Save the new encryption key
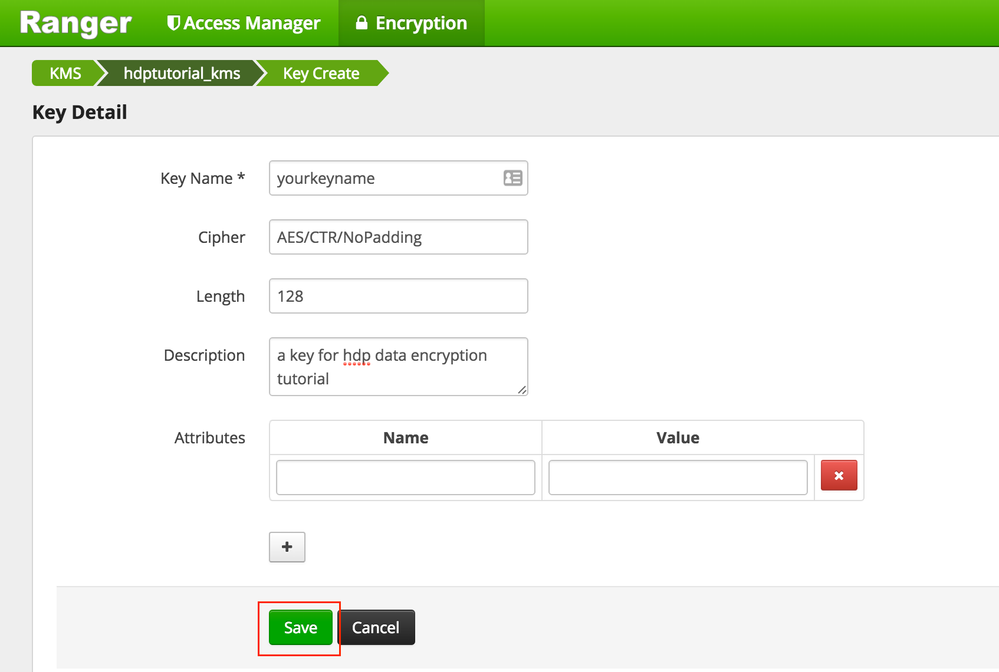The height and width of the screenshot is (672, 999). [299, 627]
